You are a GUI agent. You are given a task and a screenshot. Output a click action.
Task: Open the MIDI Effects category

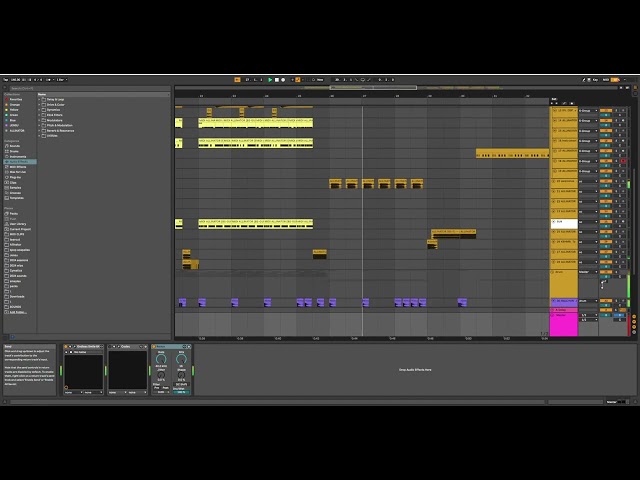18,167
